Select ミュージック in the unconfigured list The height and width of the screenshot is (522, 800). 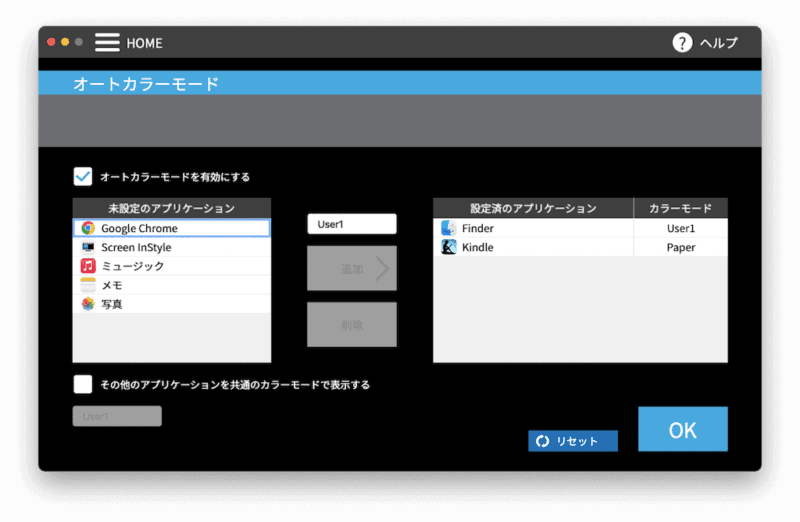click(172, 266)
